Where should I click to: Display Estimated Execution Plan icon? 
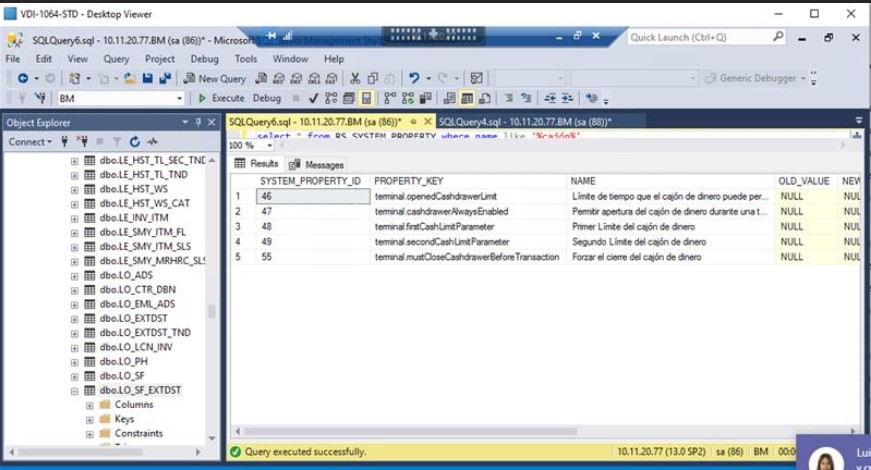tap(331, 98)
